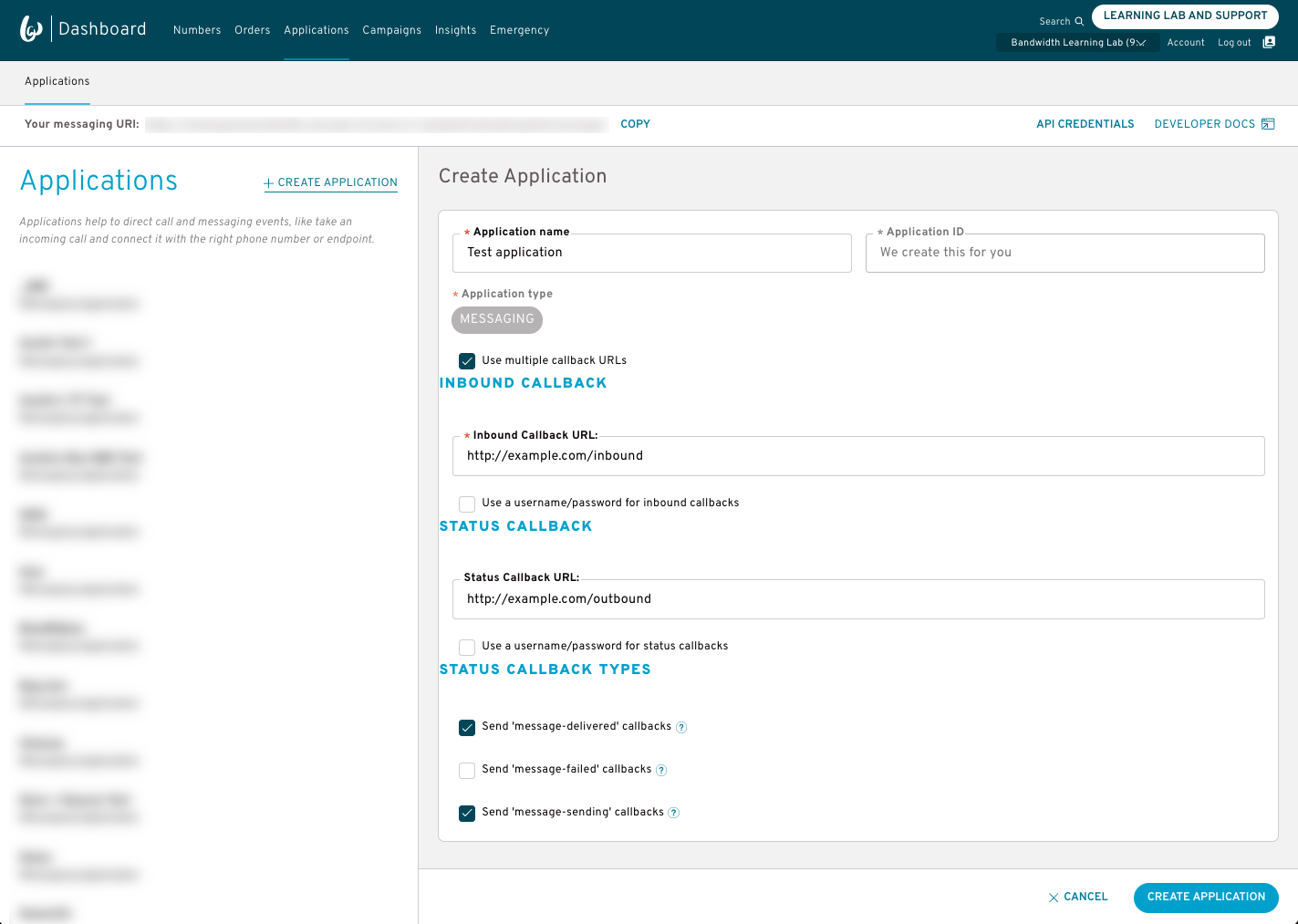Click Learning Lab and Support button
Screen dimensions: 1298x924
pos(1185,16)
